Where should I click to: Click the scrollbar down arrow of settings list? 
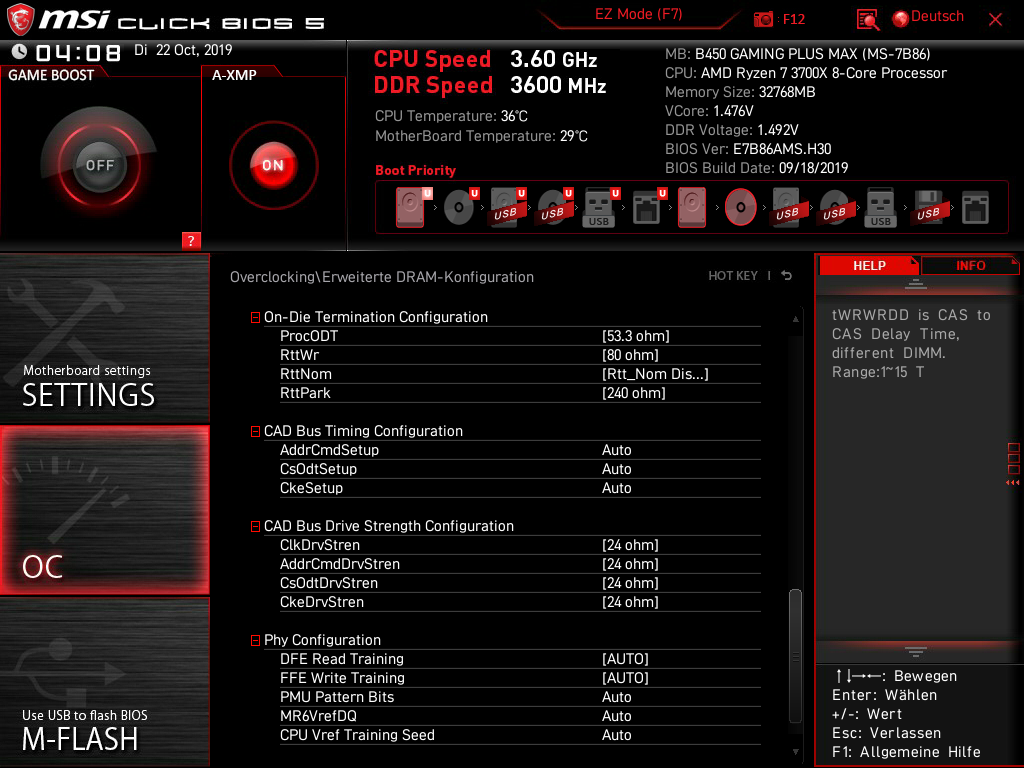795,752
